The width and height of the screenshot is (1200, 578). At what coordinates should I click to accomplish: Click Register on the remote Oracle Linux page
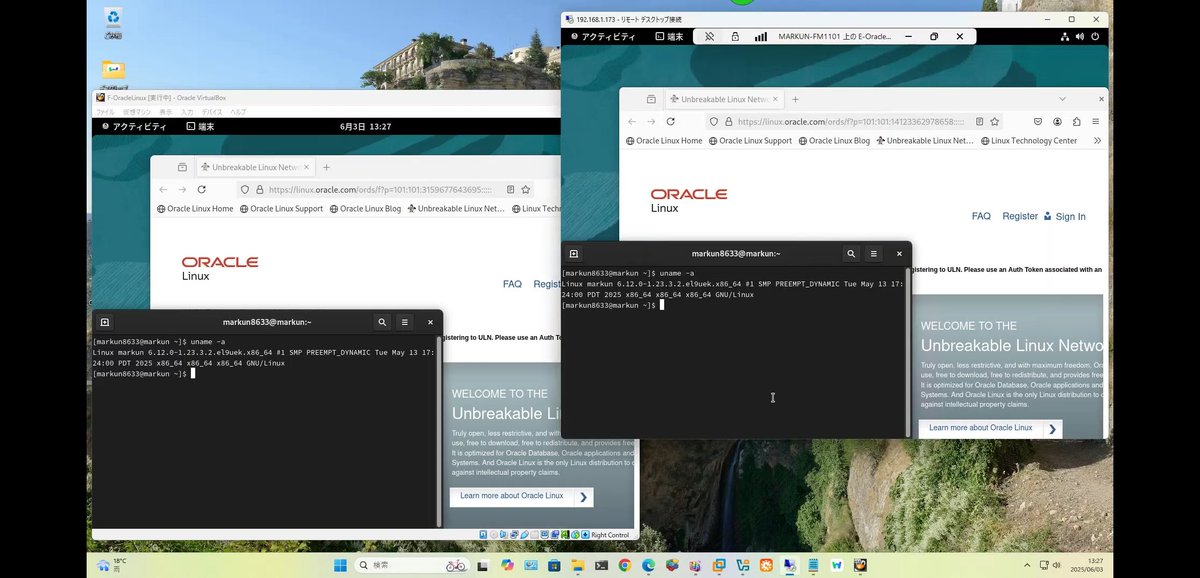click(x=1020, y=216)
